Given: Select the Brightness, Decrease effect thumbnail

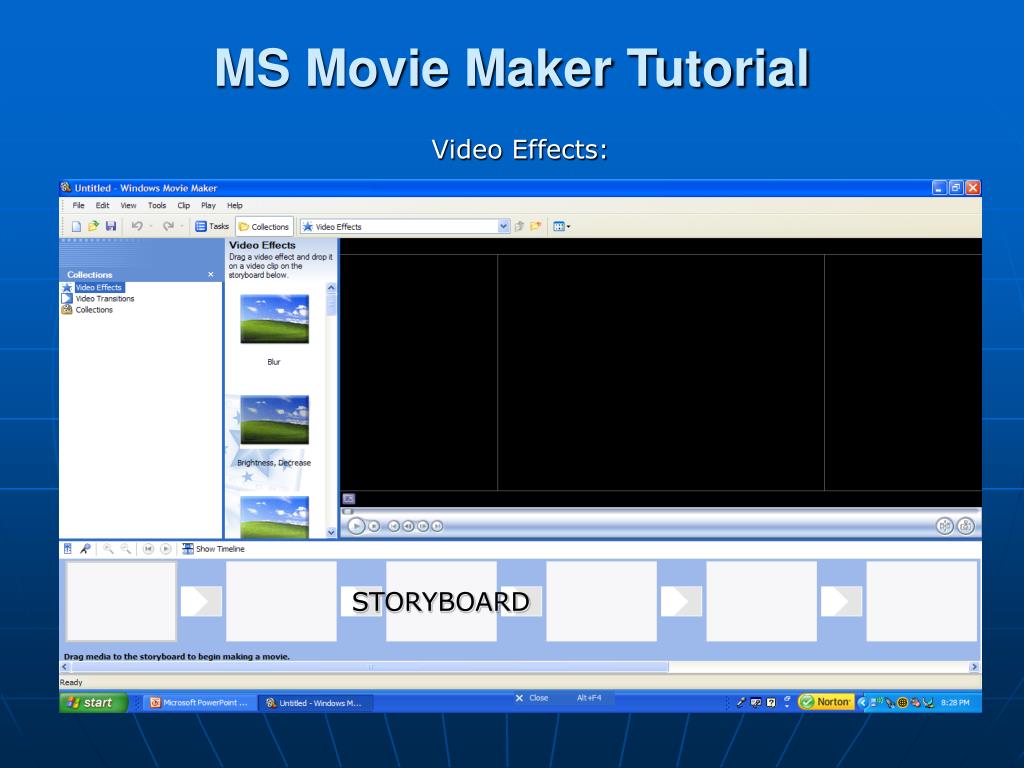Looking at the screenshot, I should tap(274, 420).
